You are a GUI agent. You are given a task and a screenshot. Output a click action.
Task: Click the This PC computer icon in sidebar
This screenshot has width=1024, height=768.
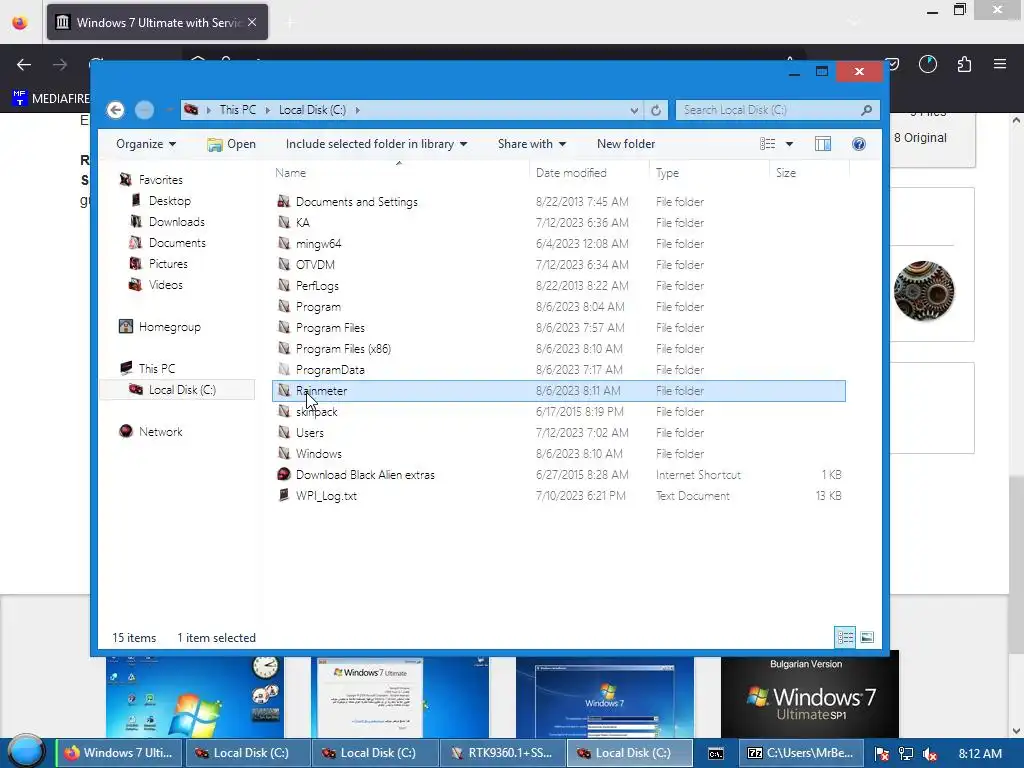126,368
